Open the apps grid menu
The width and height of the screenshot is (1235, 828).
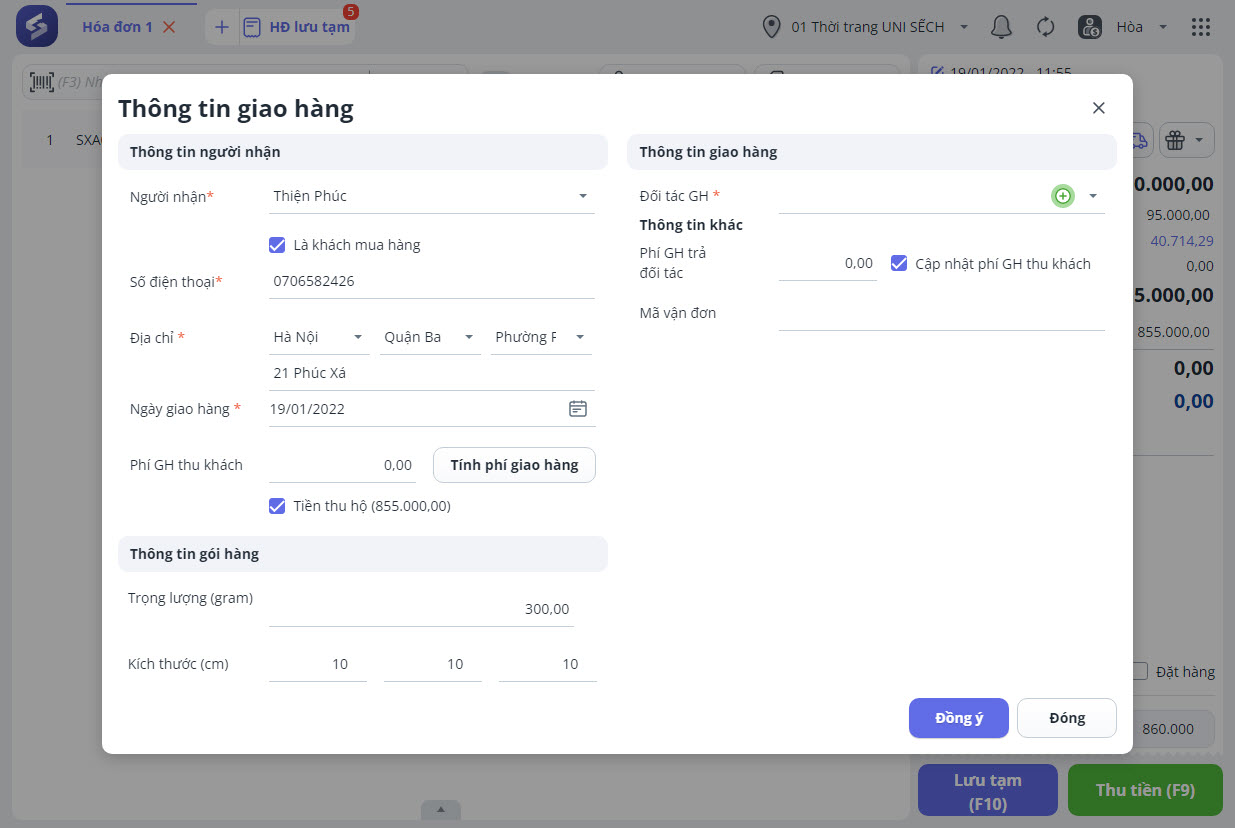[1201, 27]
